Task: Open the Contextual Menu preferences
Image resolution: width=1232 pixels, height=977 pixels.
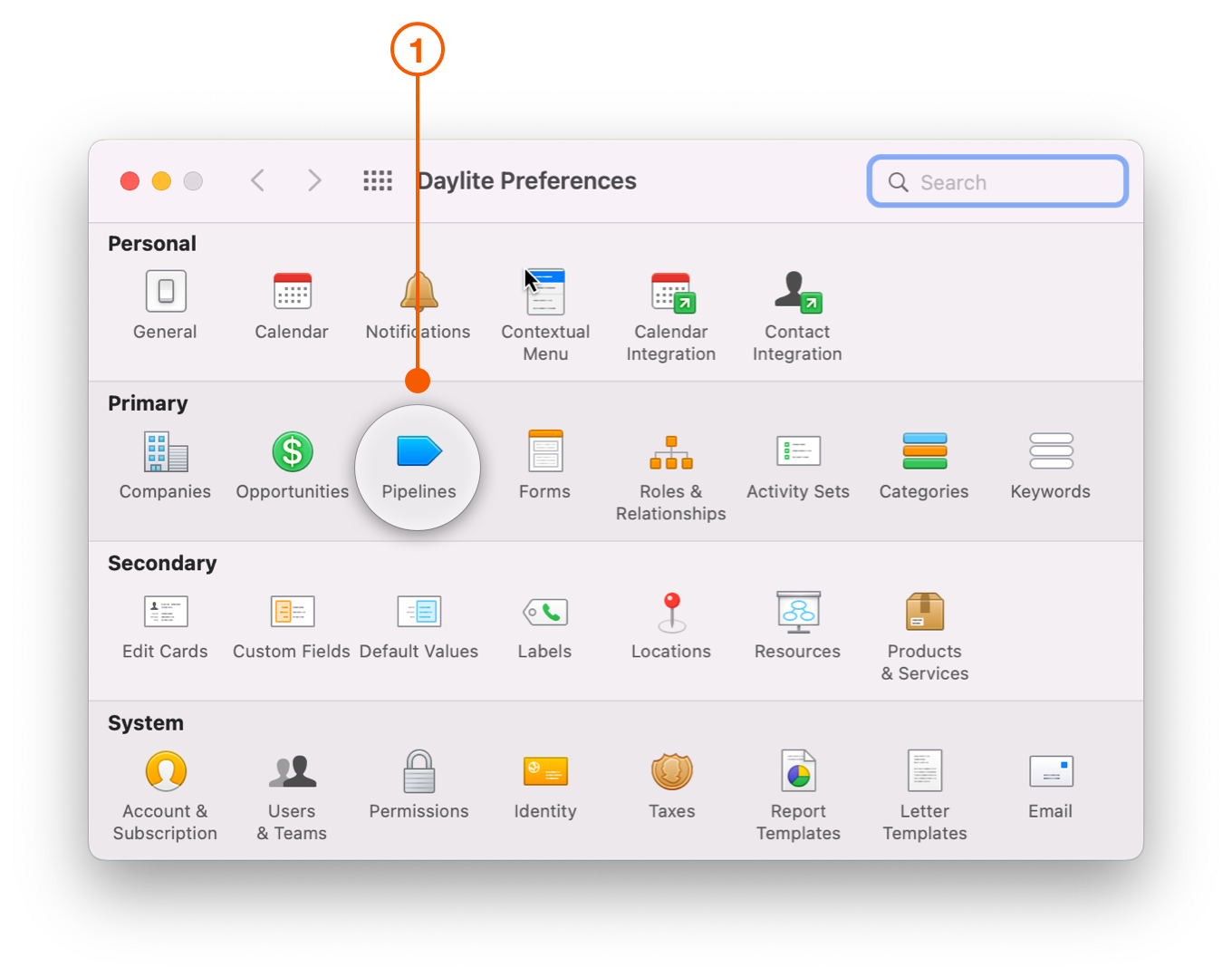Action: [x=544, y=293]
